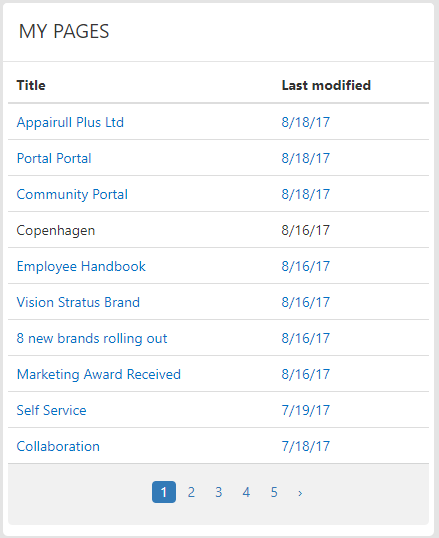Select the Copenhagen row title
Viewport: 439px width, 538px height.
(56, 231)
